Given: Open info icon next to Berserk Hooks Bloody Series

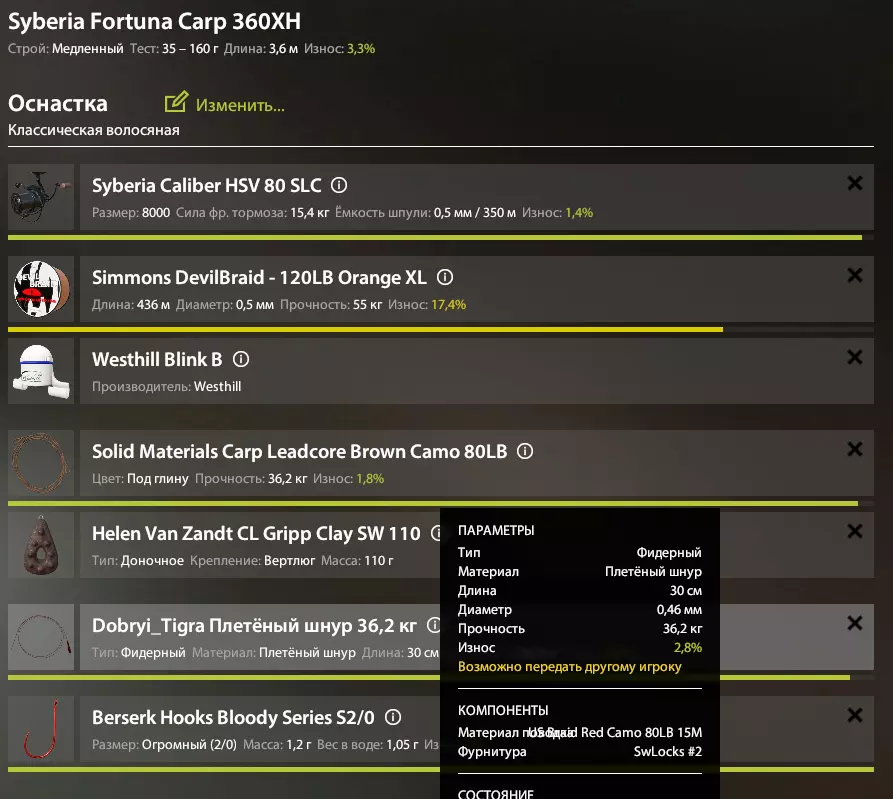Looking at the screenshot, I should [393, 717].
